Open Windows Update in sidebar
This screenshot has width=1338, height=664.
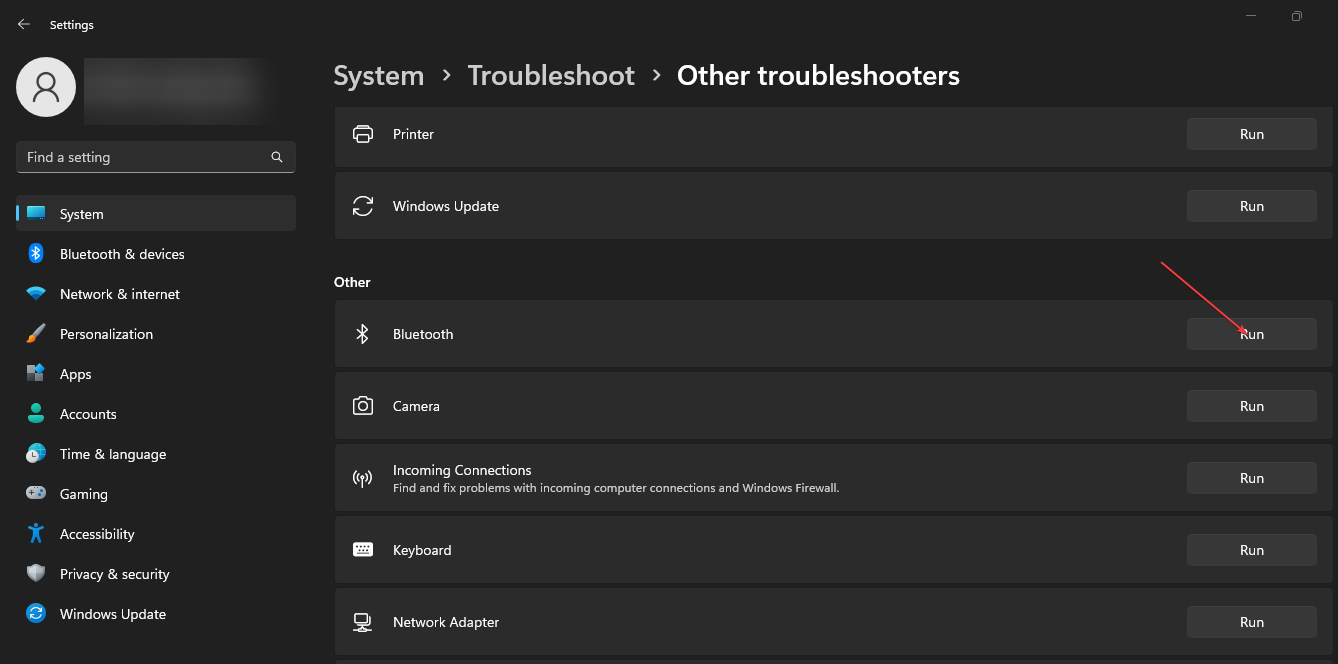pyautogui.click(x=156, y=614)
